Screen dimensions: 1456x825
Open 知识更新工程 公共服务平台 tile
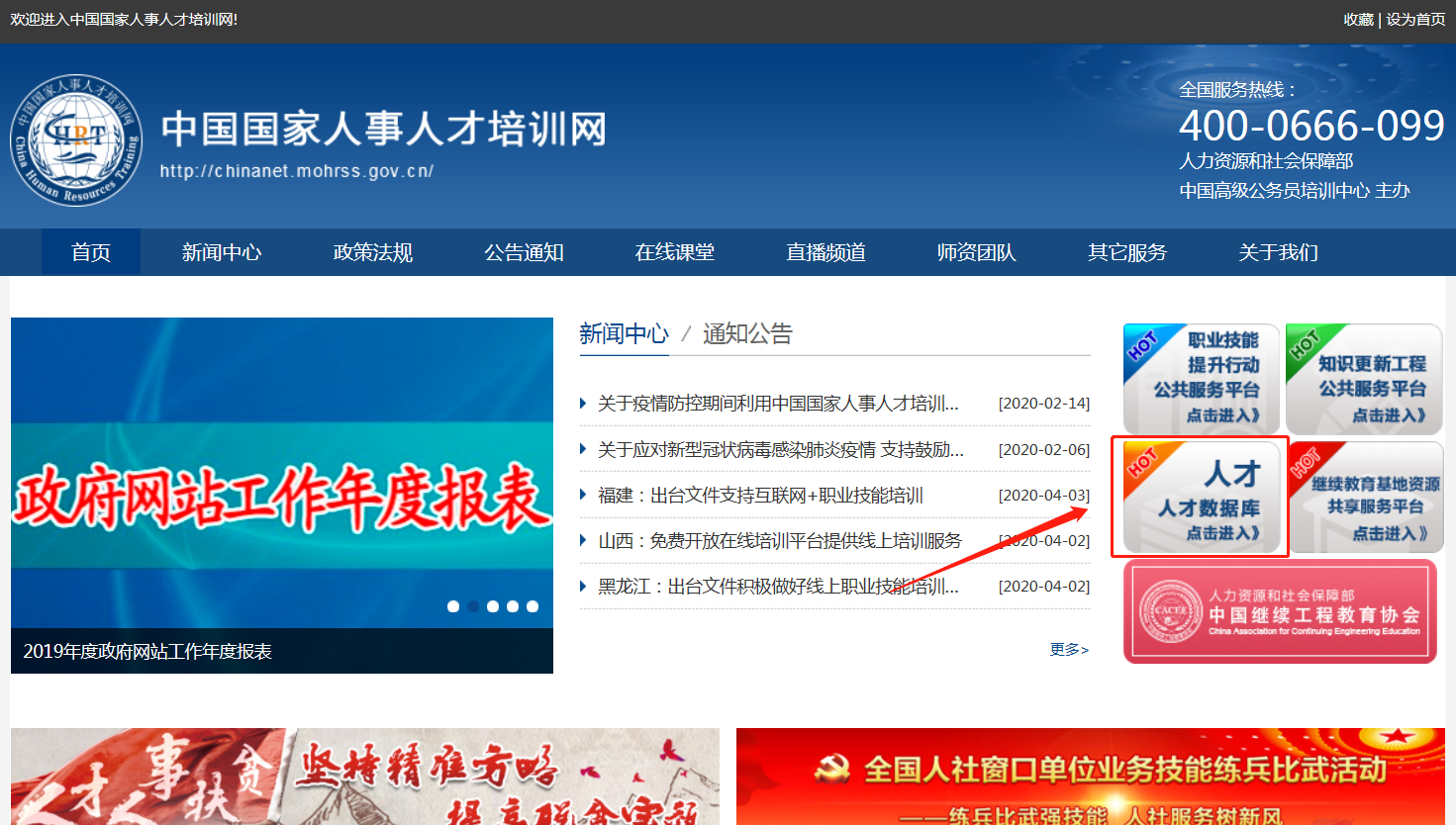click(x=1364, y=379)
